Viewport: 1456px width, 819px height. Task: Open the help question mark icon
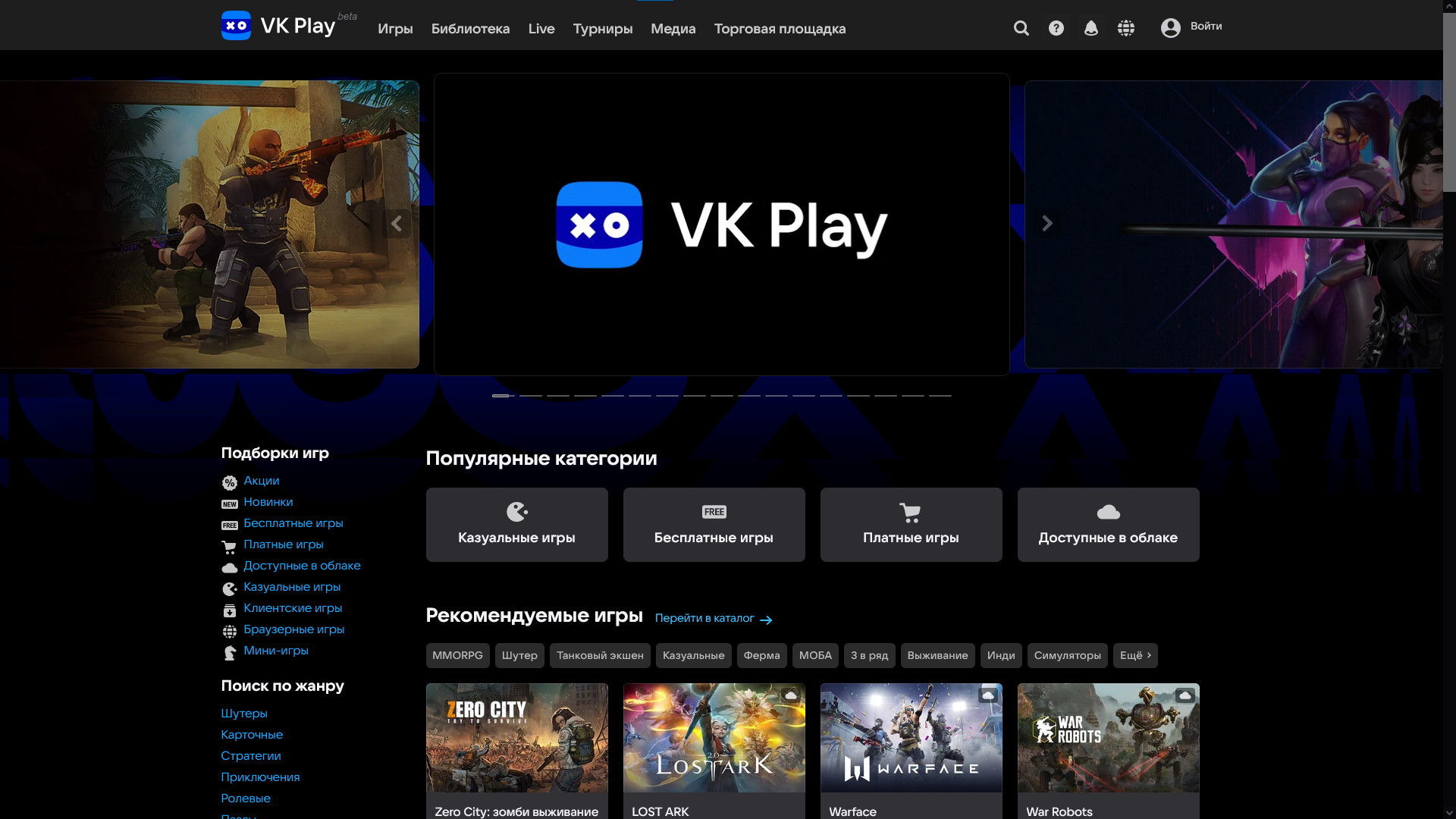click(1056, 28)
